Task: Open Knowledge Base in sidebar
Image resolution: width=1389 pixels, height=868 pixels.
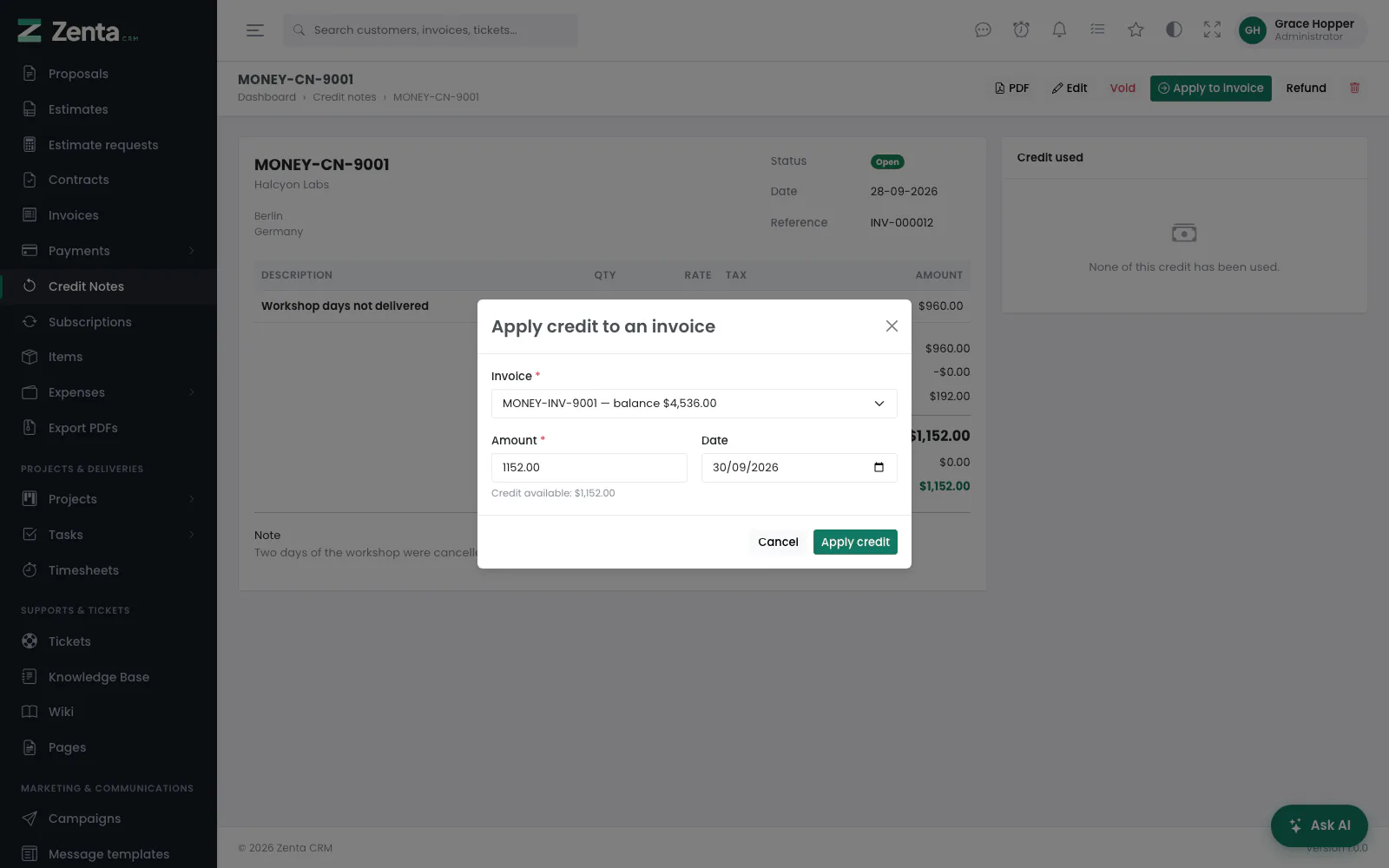Action: point(109,677)
